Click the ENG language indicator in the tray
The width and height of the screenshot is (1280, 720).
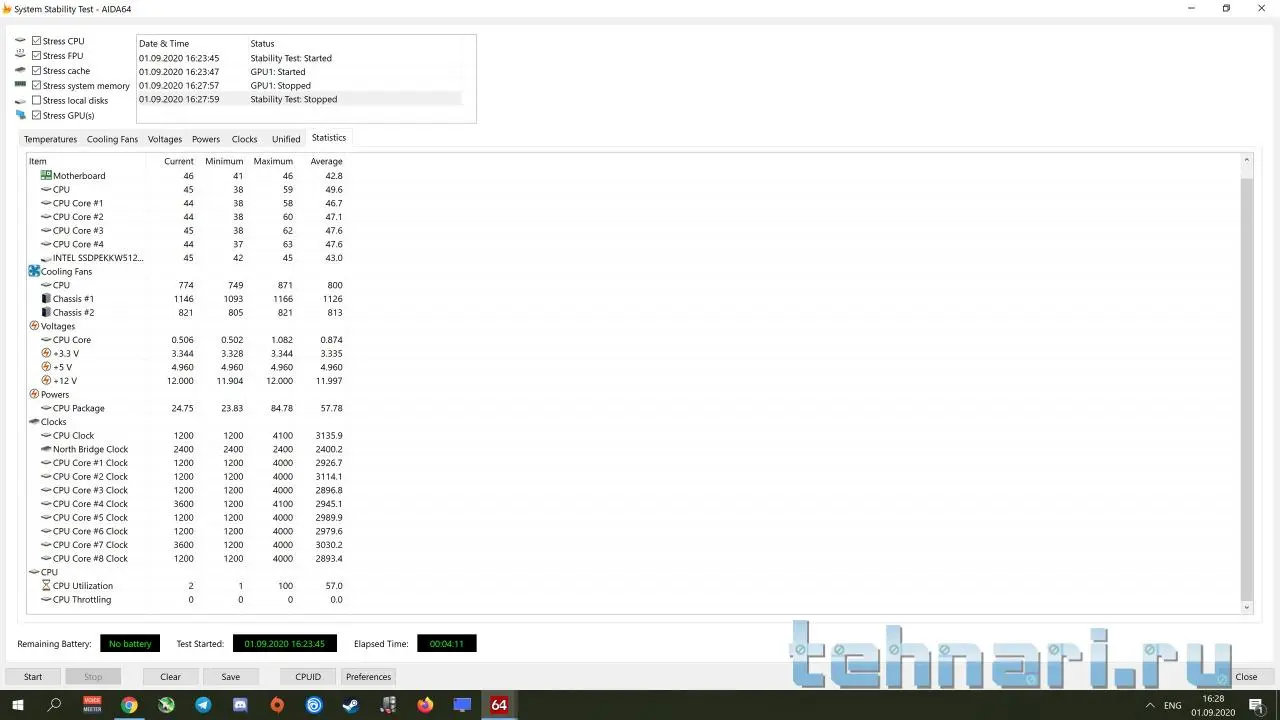click(x=1173, y=705)
